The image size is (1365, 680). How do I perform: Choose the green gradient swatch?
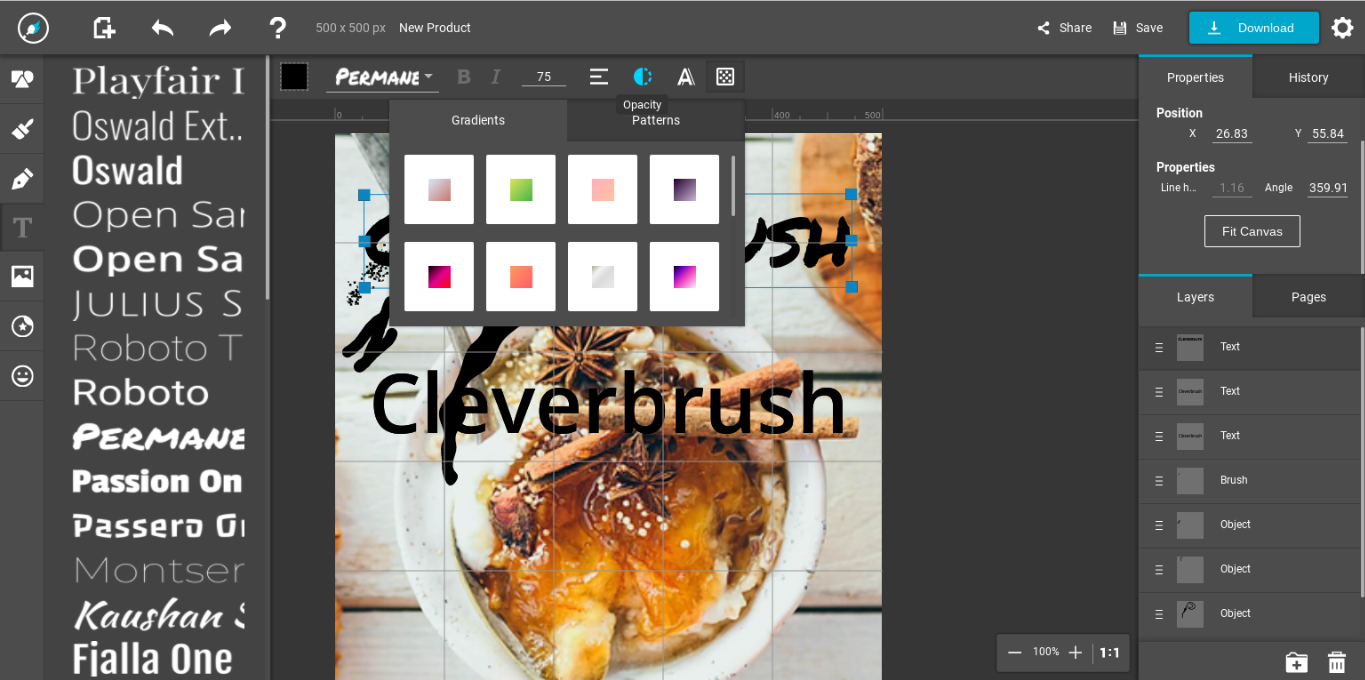[x=521, y=189]
